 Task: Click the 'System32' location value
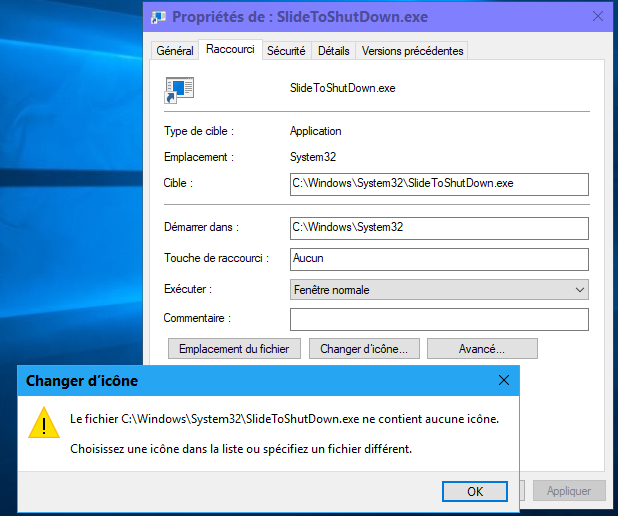point(313,157)
